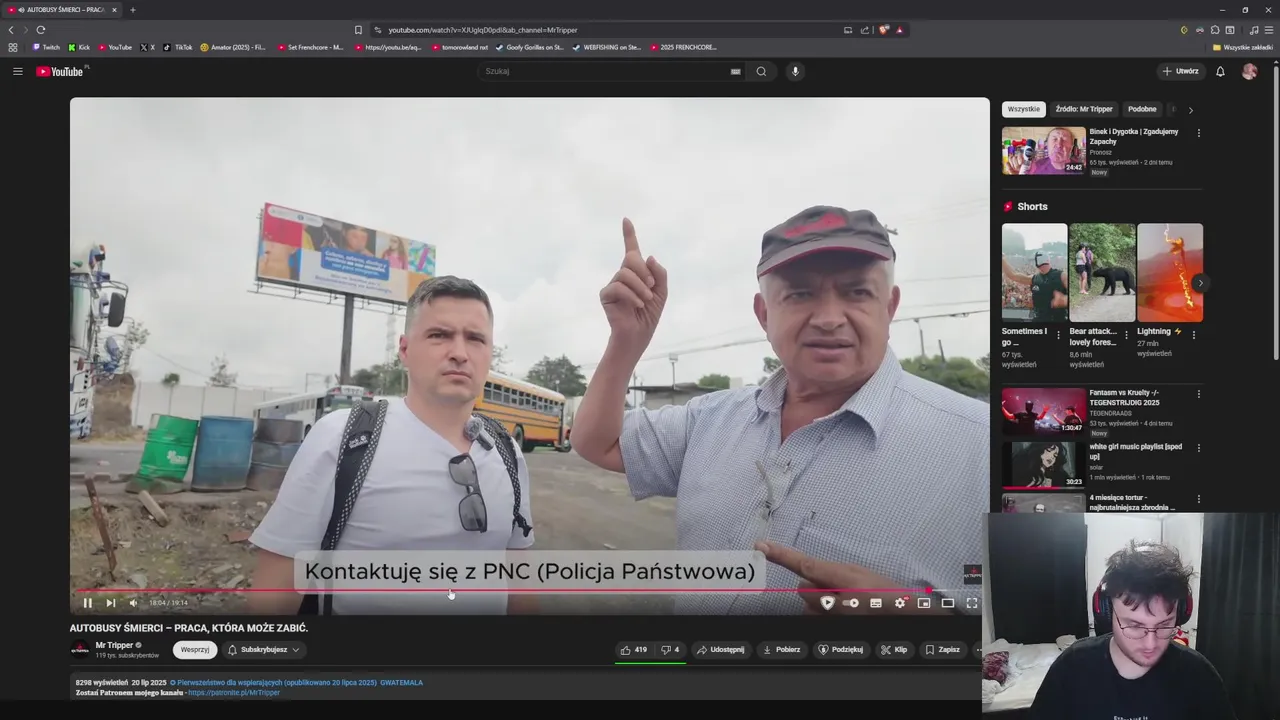Click the search magnifier button

[x=761, y=71]
